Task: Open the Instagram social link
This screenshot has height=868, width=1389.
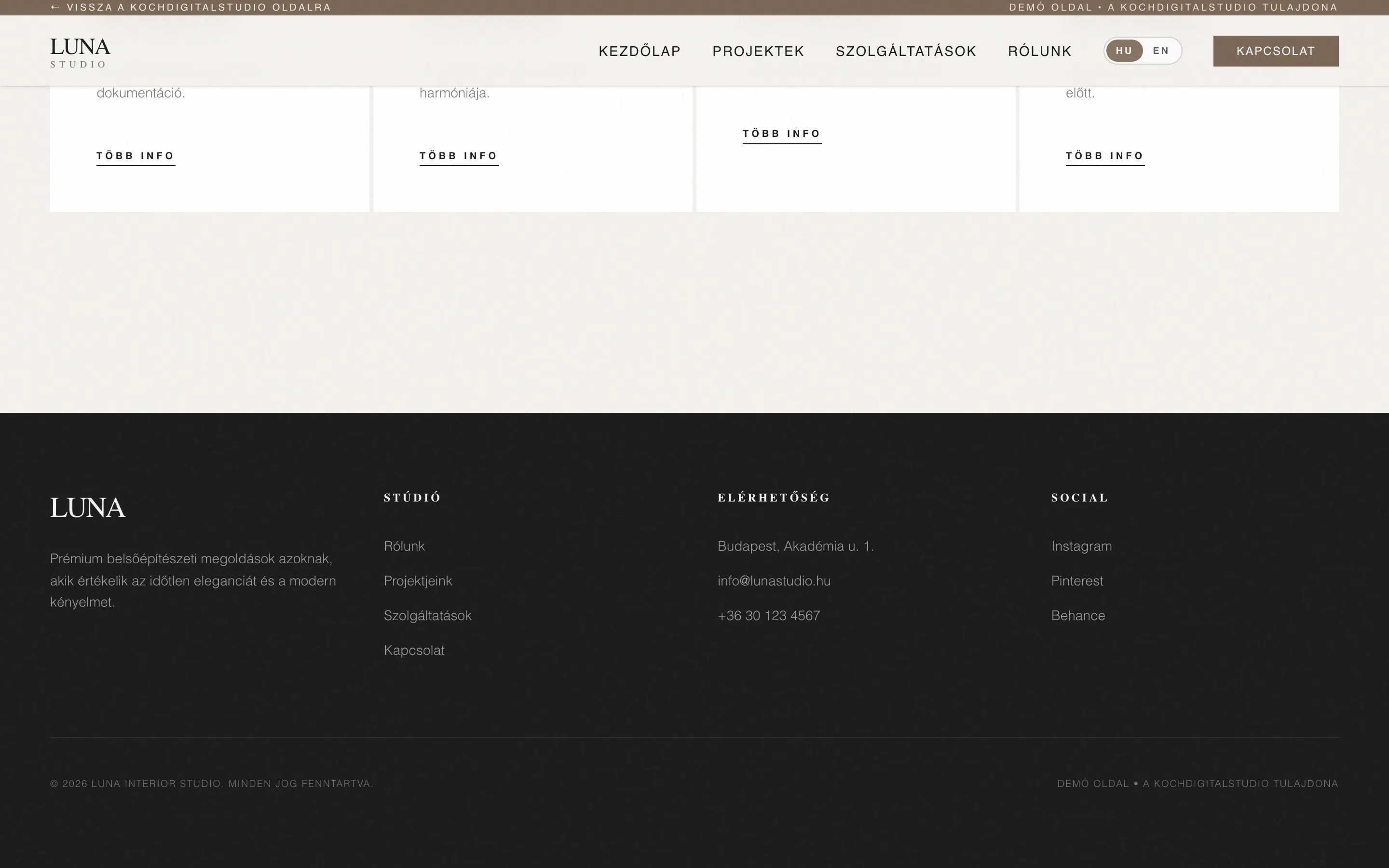Action: pos(1081,546)
